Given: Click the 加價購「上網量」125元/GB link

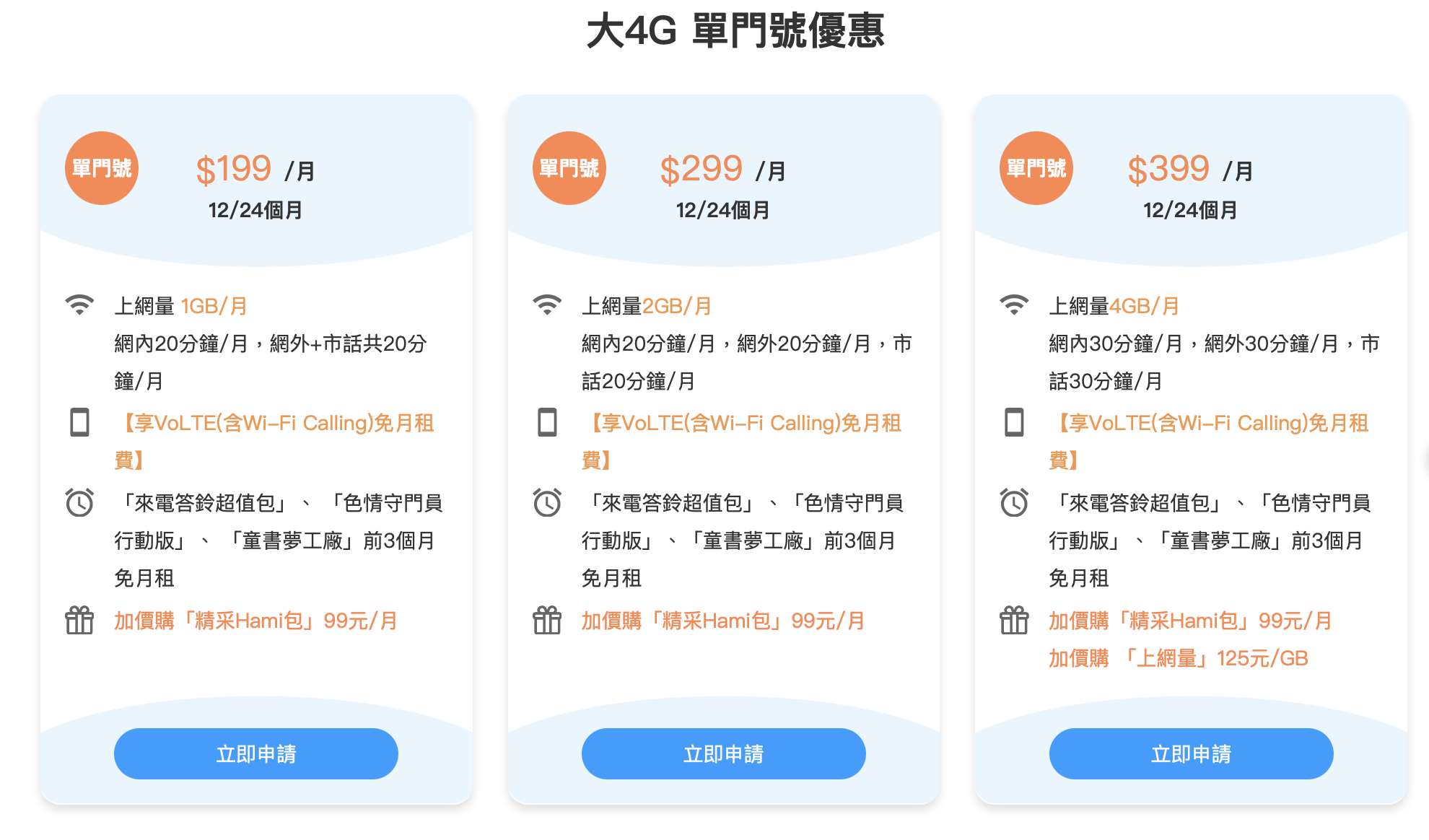Looking at the screenshot, I should (1178, 658).
